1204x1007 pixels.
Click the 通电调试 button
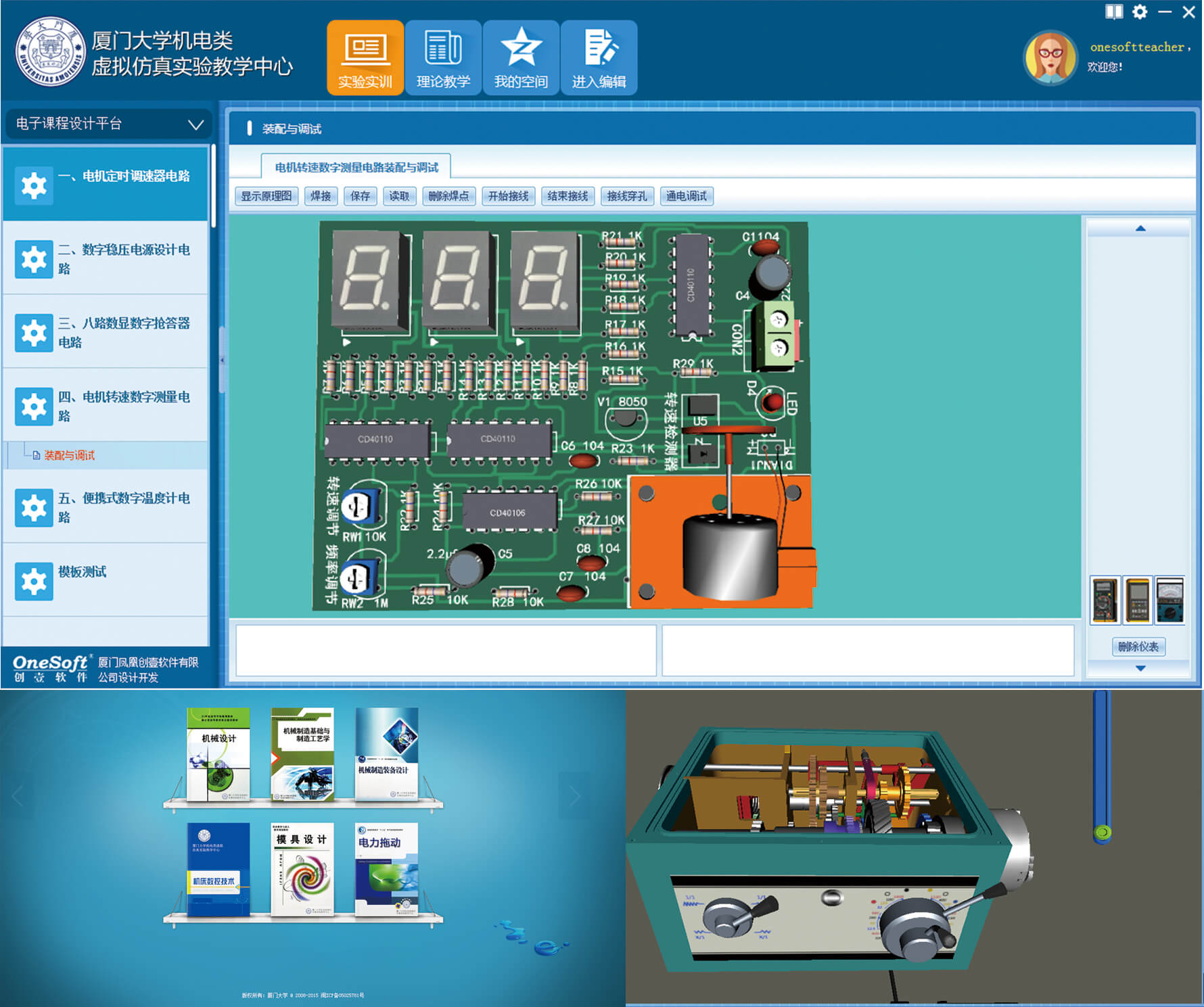click(x=687, y=196)
